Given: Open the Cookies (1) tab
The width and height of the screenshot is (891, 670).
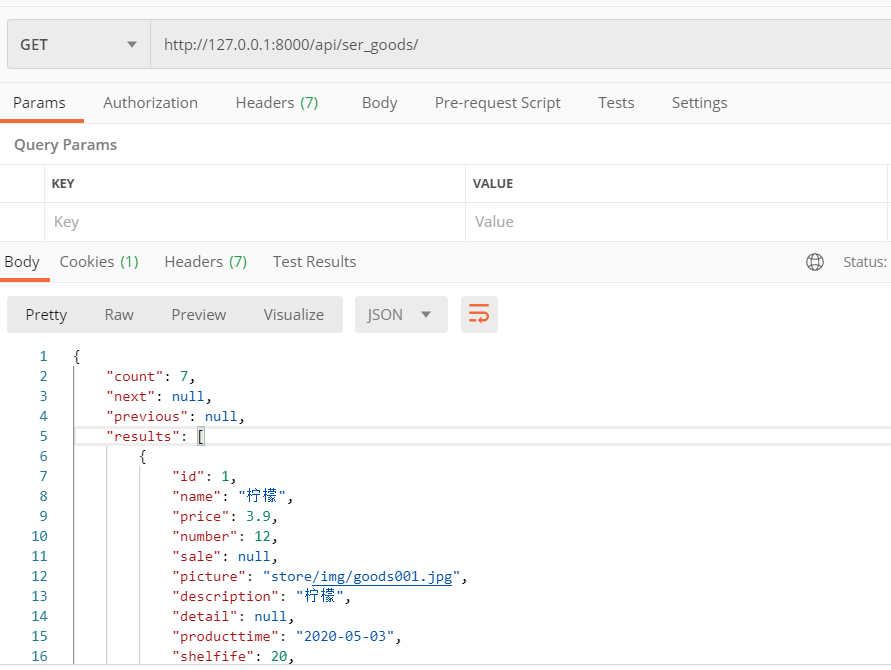Looking at the screenshot, I should 99,262.
